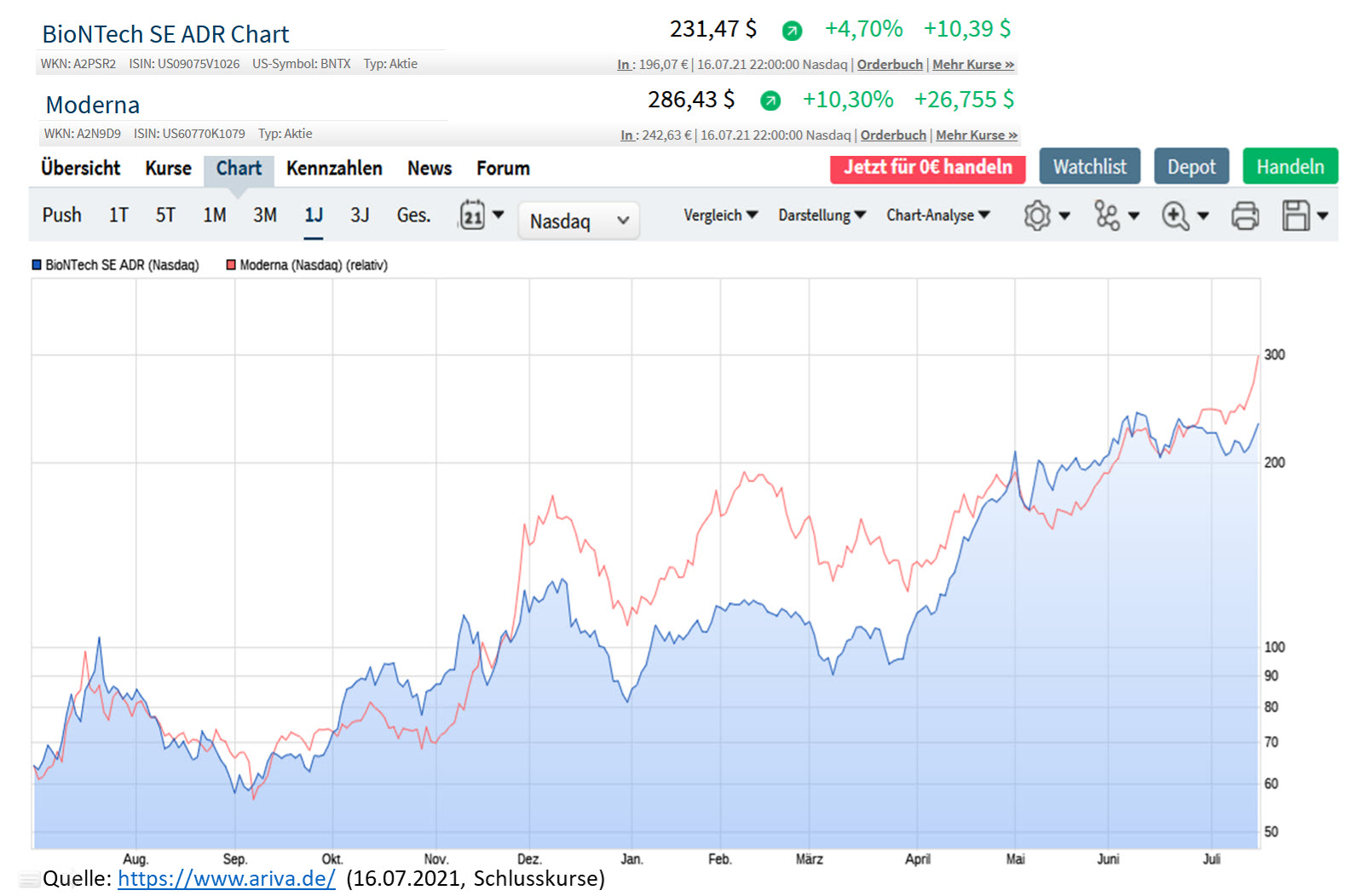This screenshot has height=896, width=1349.
Task: Expand the save icon dropdown arrow
Action: 1323,216
